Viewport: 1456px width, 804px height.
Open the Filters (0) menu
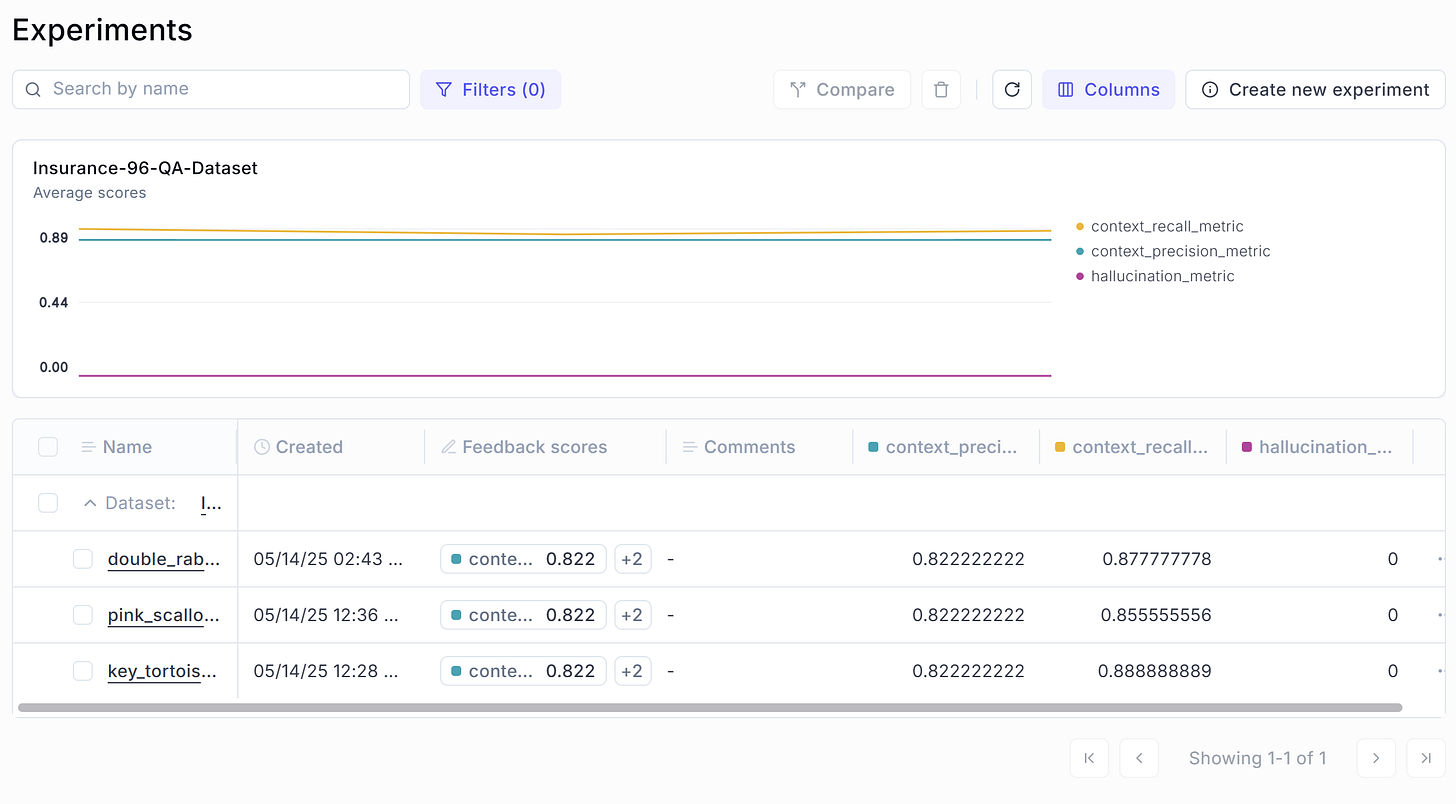click(x=490, y=90)
